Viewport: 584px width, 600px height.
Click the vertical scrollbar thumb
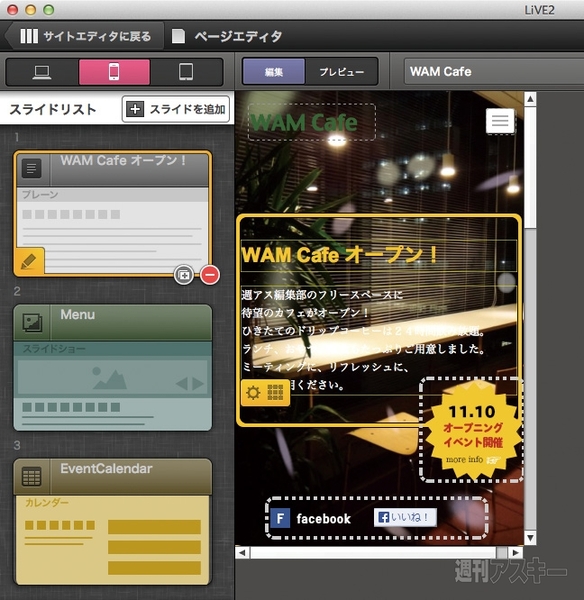pyautogui.click(x=530, y=167)
